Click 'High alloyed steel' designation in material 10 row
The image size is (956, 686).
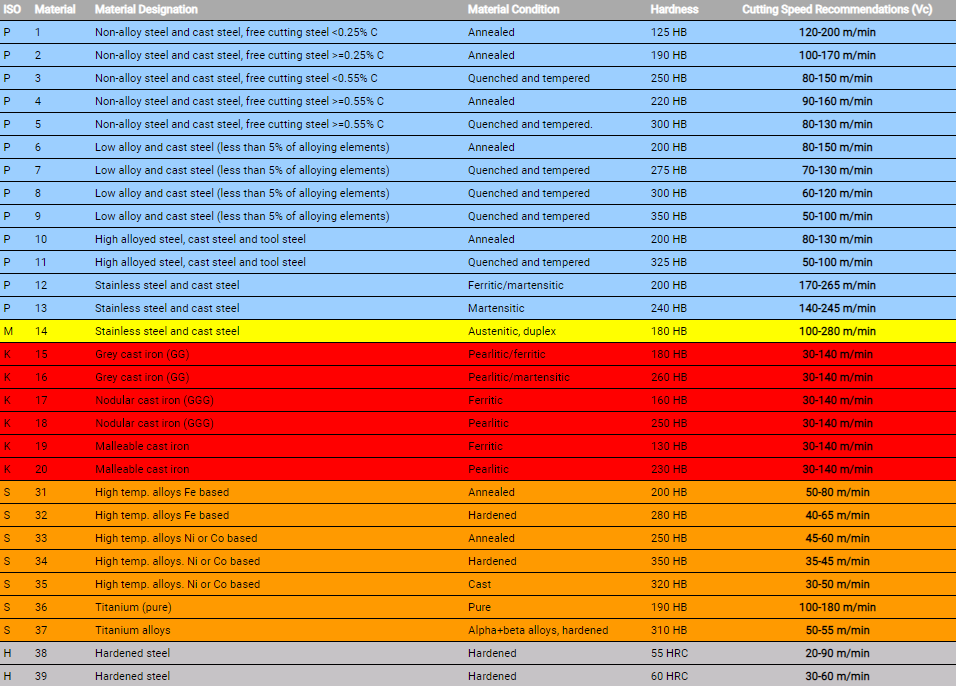coord(200,240)
